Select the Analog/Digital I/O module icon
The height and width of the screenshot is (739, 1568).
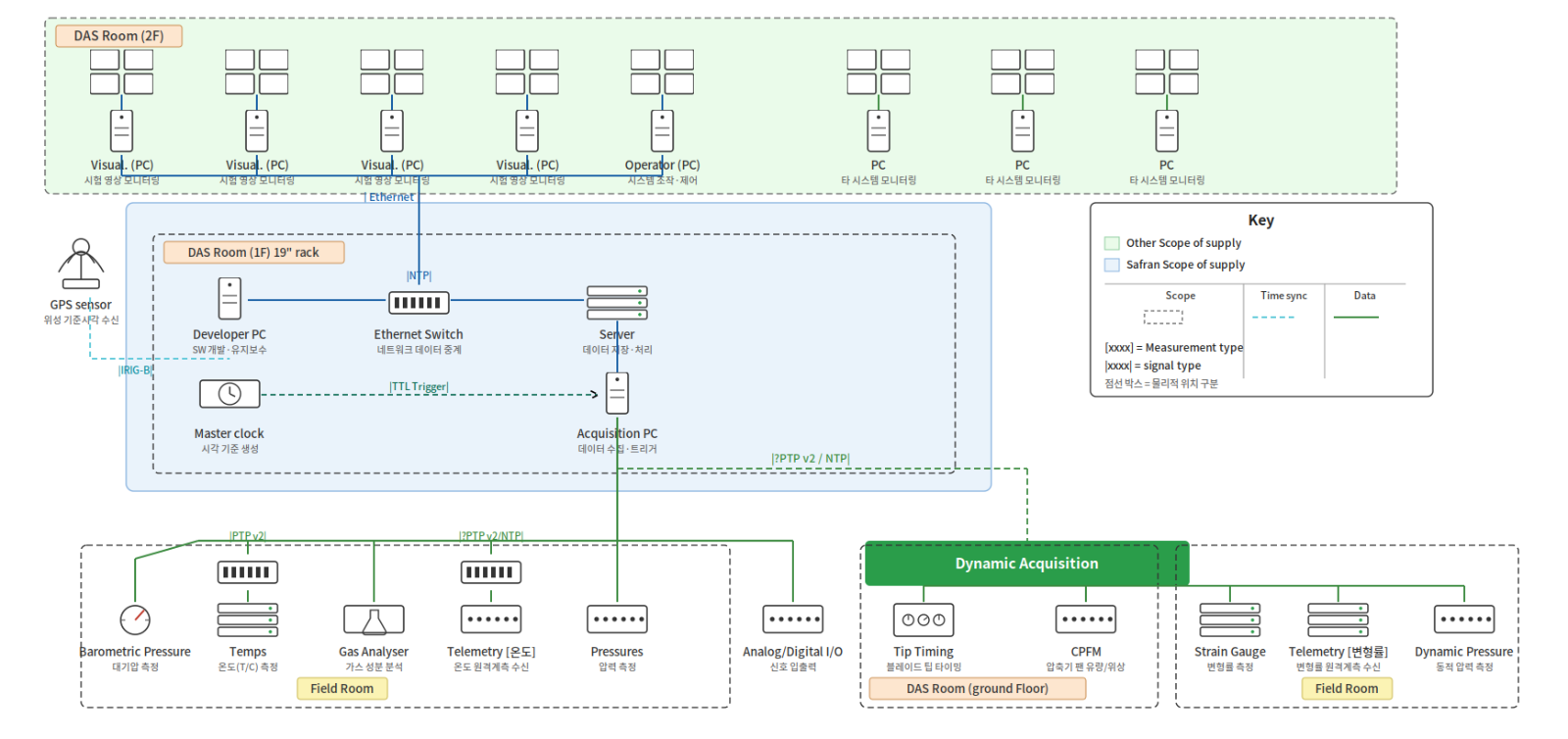pos(793,619)
